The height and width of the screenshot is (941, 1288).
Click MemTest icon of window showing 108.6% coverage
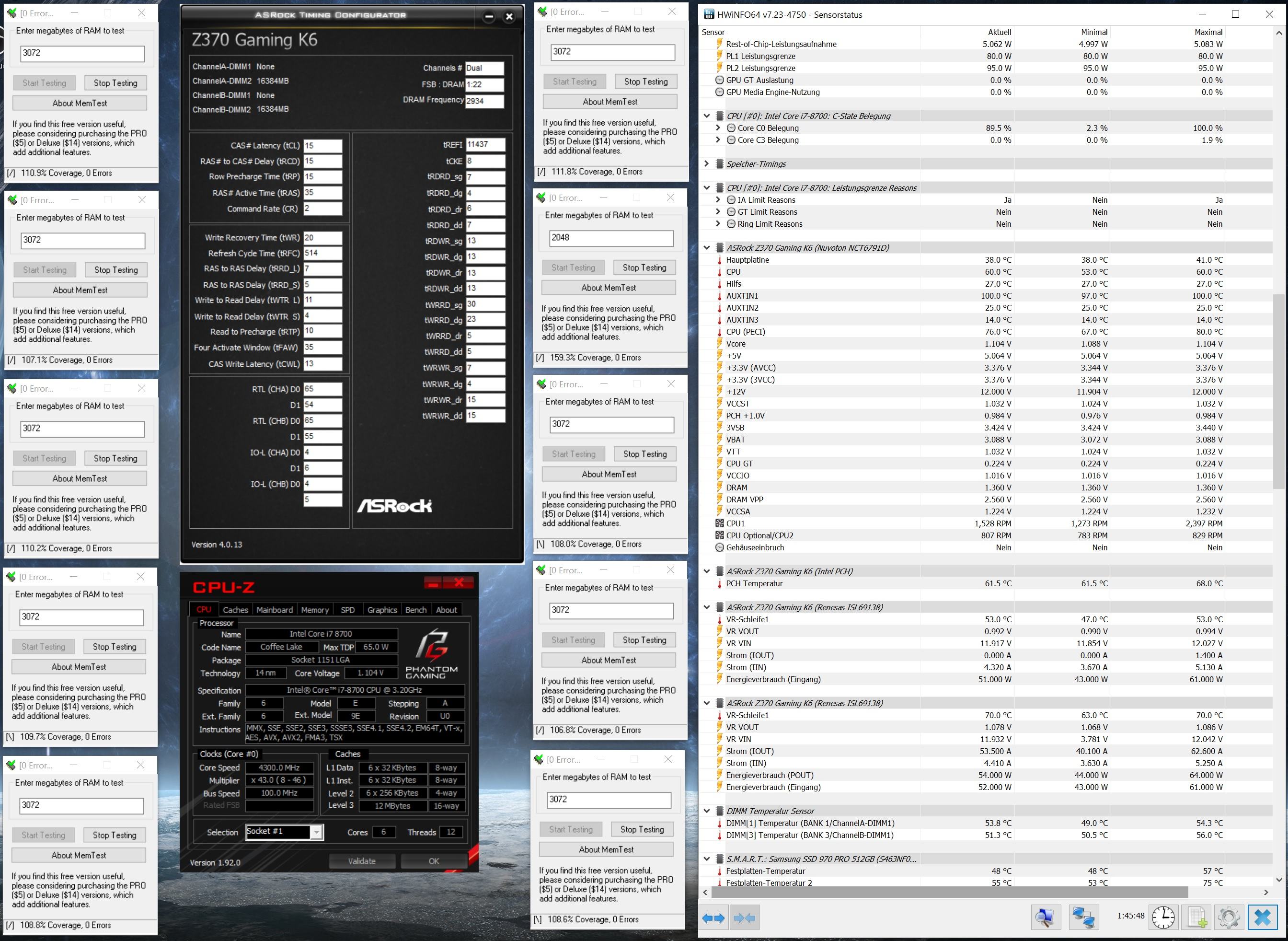[x=539, y=759]
